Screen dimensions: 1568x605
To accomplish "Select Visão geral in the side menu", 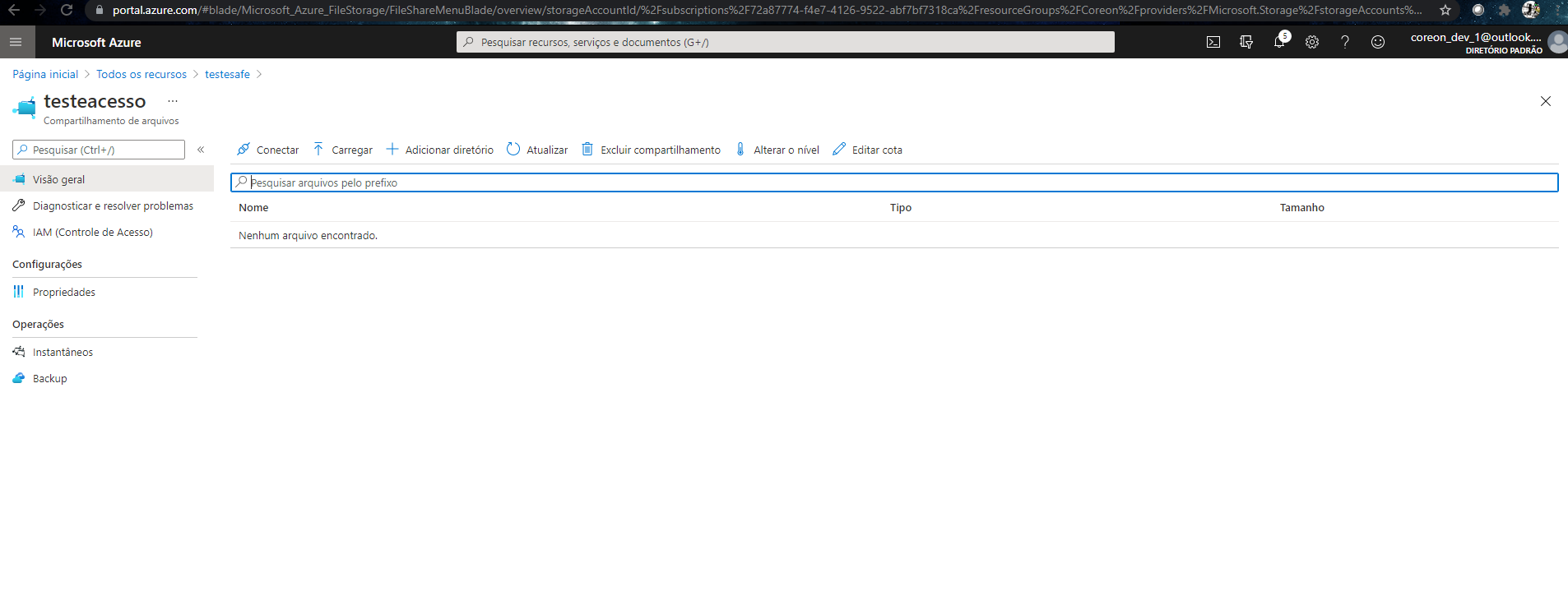I will (x=107, y=179).
